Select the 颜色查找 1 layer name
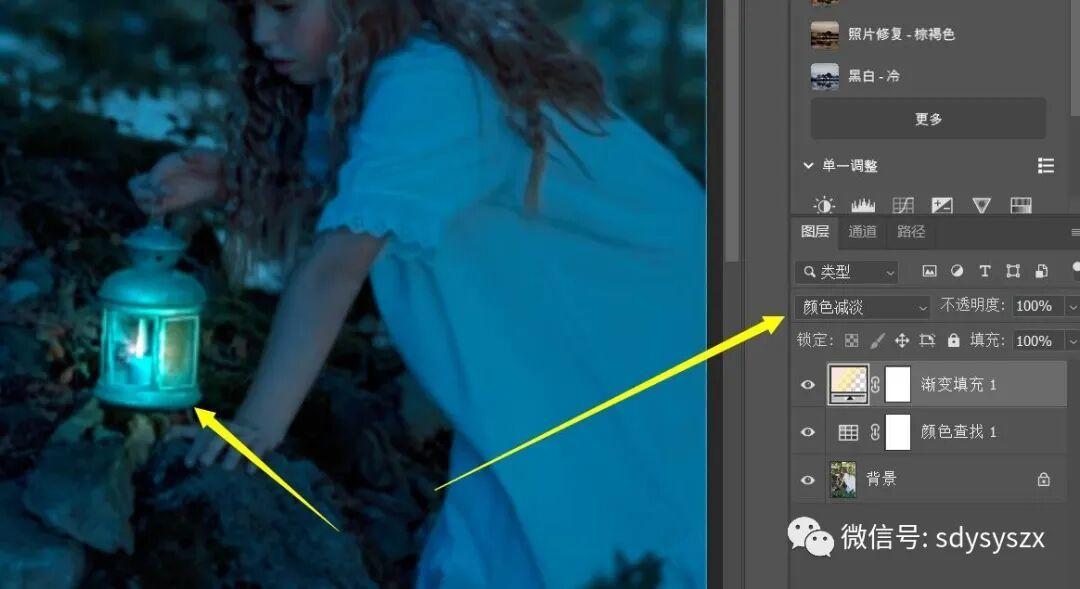Image resolution: width=1080 pixels, height=589 pixels. tap(958, 432)
